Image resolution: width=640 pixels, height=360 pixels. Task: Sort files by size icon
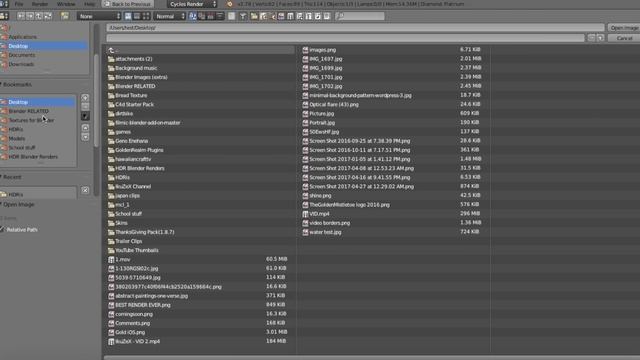pyautogui.click(x=220, y=16)
